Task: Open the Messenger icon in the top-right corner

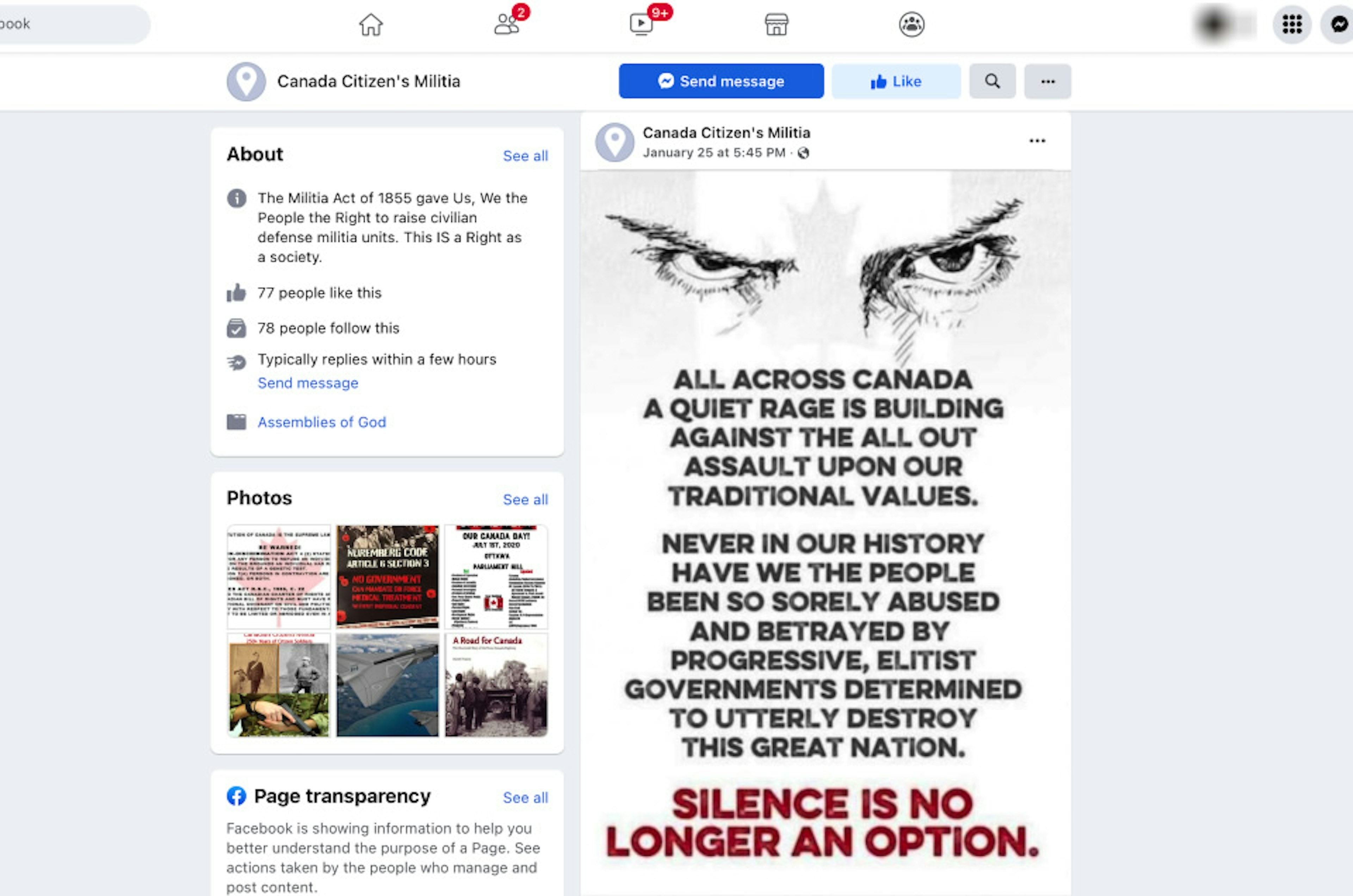Action: 1337,25
